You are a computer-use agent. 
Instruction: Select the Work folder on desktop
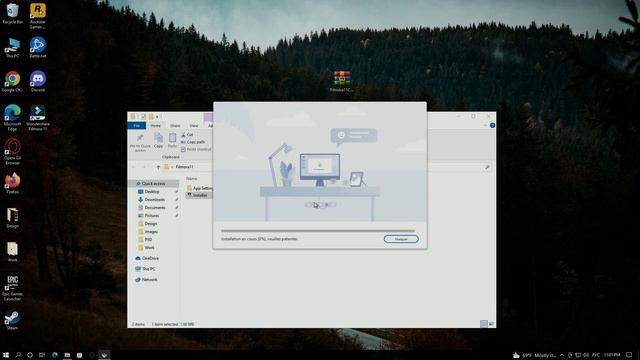pyautogui.click(x=12, y=251)
